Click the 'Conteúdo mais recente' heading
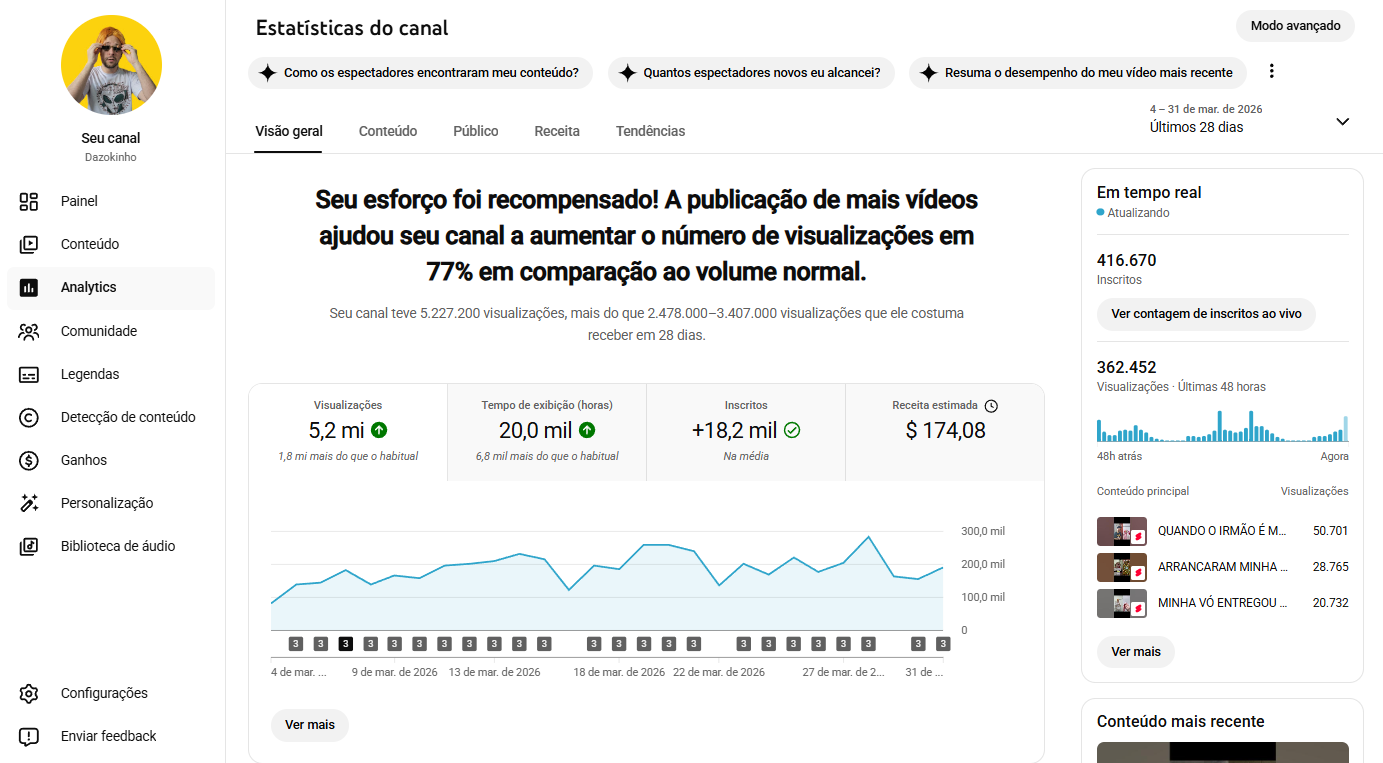This screenshot has width=1383, height=763. [x=1181, y=722]
